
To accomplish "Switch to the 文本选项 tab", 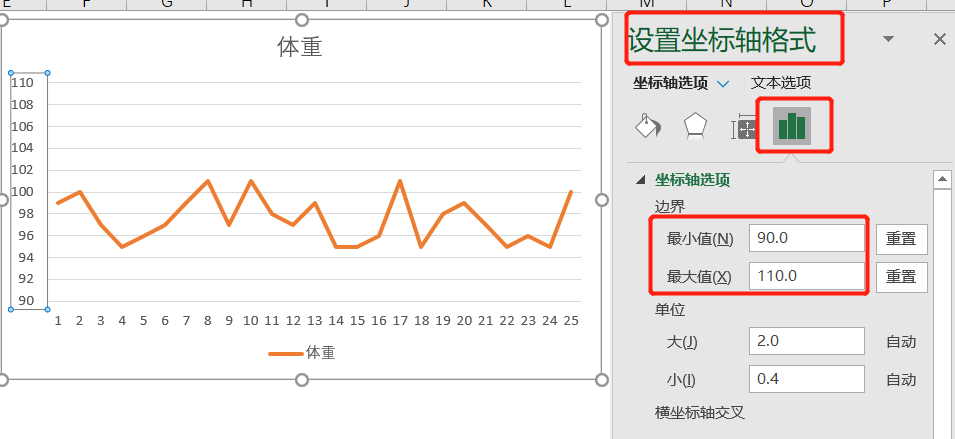I will pyautogui.click(x=781, y=83).
